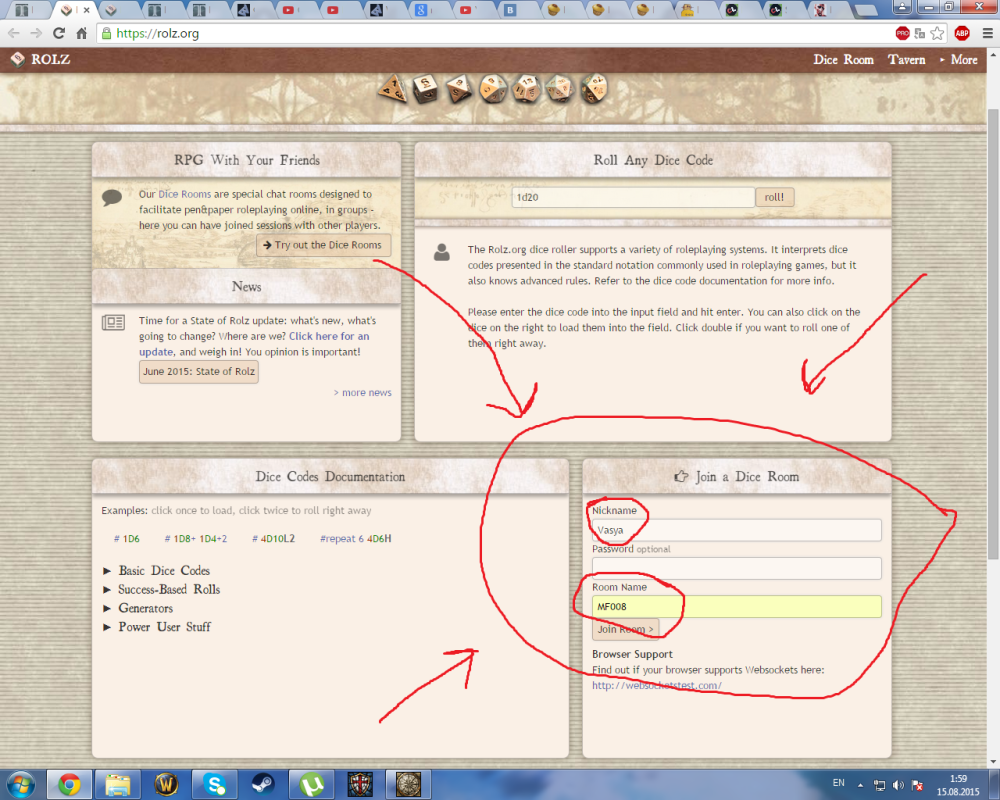
Task: Click the ROLZ logo icon in header
Action: (18, 59)
